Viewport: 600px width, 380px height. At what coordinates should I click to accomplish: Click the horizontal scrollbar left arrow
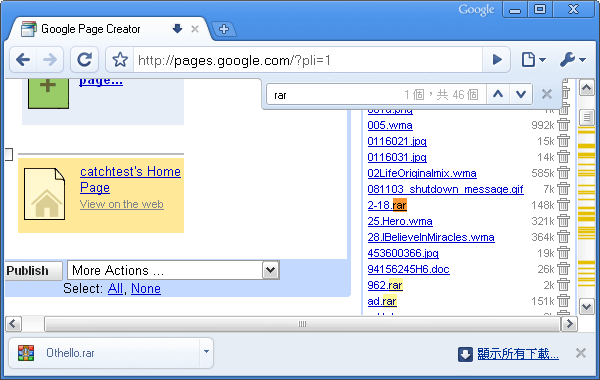point(13,324)
